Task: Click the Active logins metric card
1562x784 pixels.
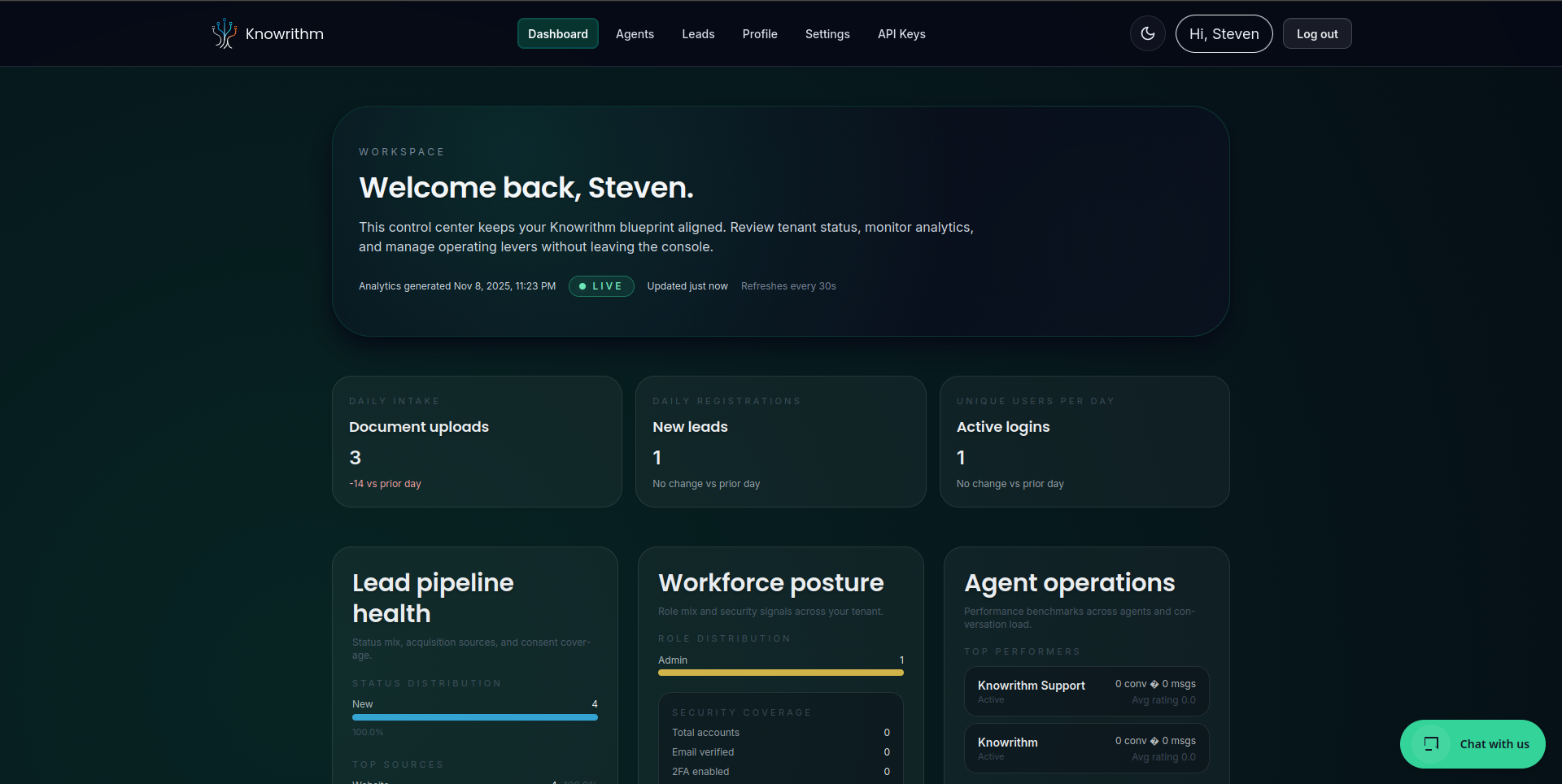Action: click(x=1084, y=442)
